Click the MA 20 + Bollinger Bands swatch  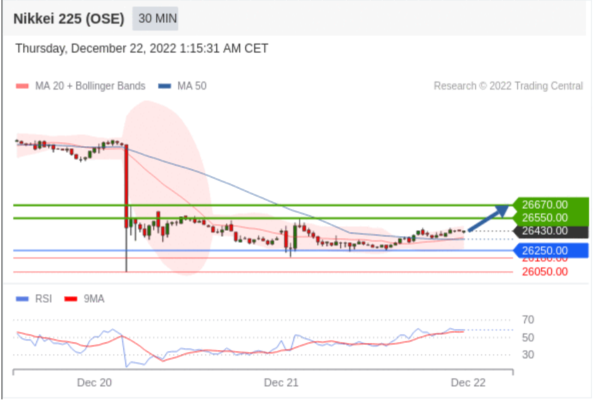[22, 86]
